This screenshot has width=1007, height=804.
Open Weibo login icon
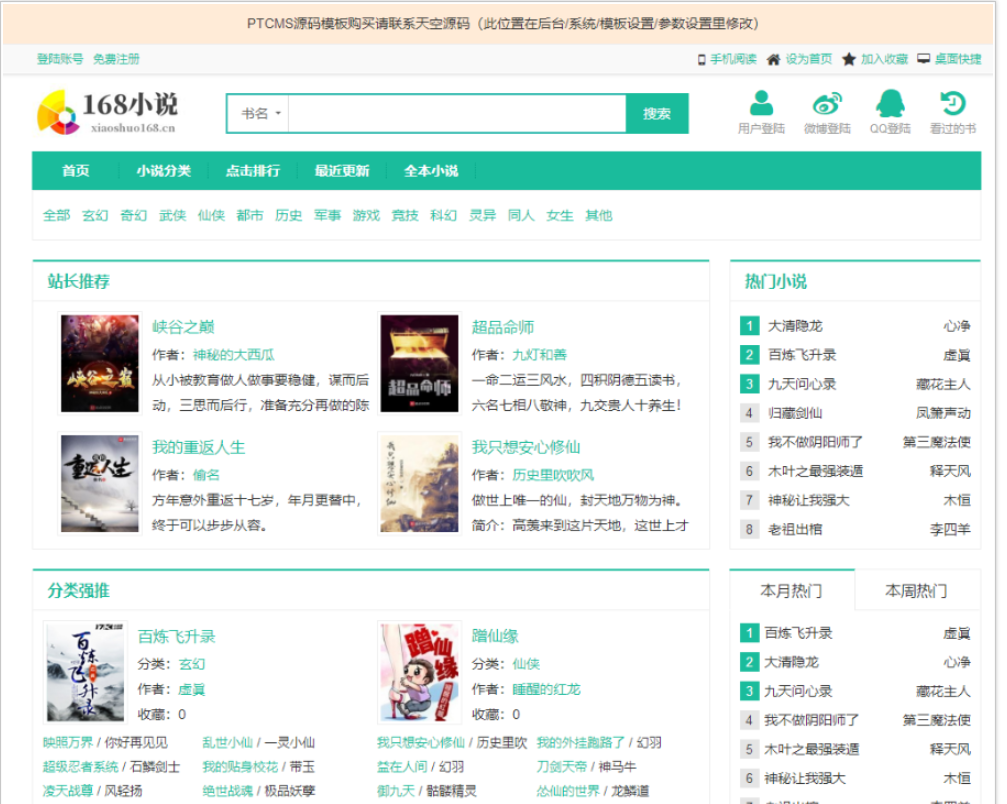coord(827,104)
